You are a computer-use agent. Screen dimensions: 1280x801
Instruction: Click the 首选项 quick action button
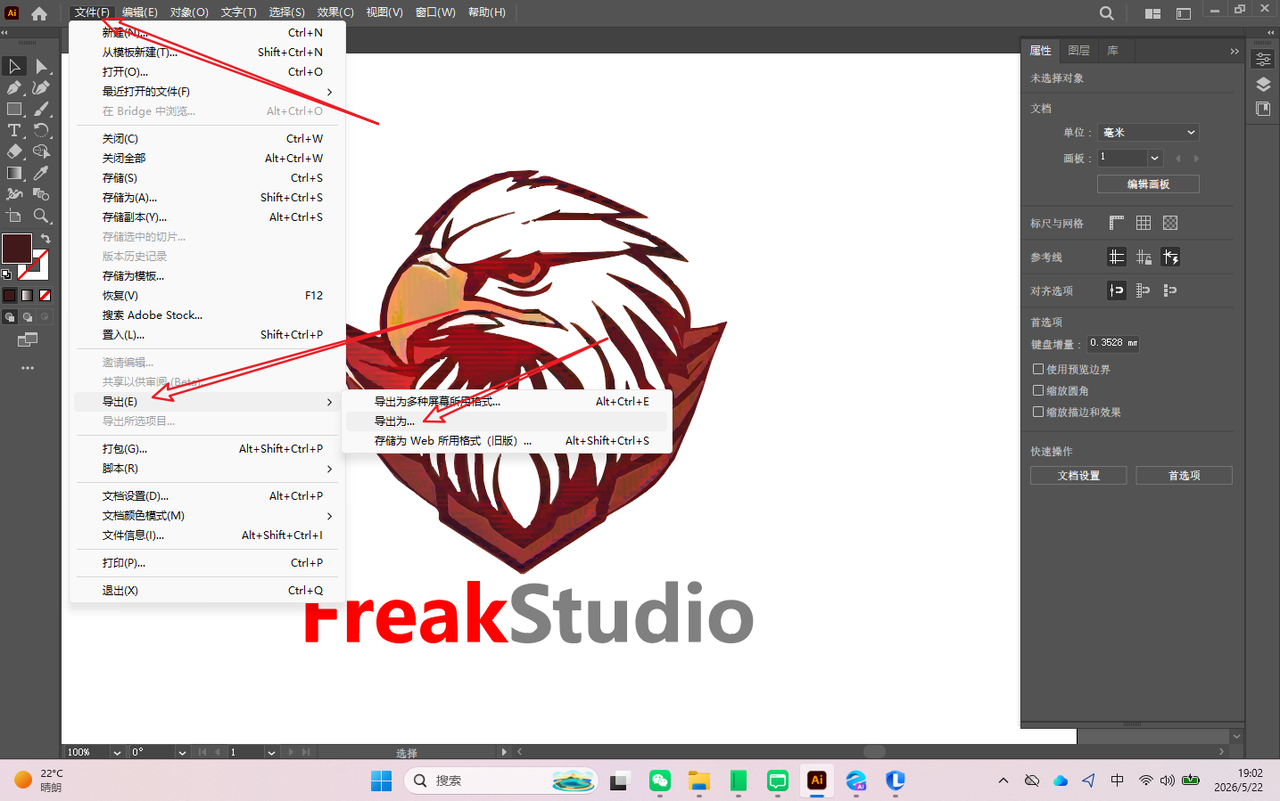(x=1184, y=476)
